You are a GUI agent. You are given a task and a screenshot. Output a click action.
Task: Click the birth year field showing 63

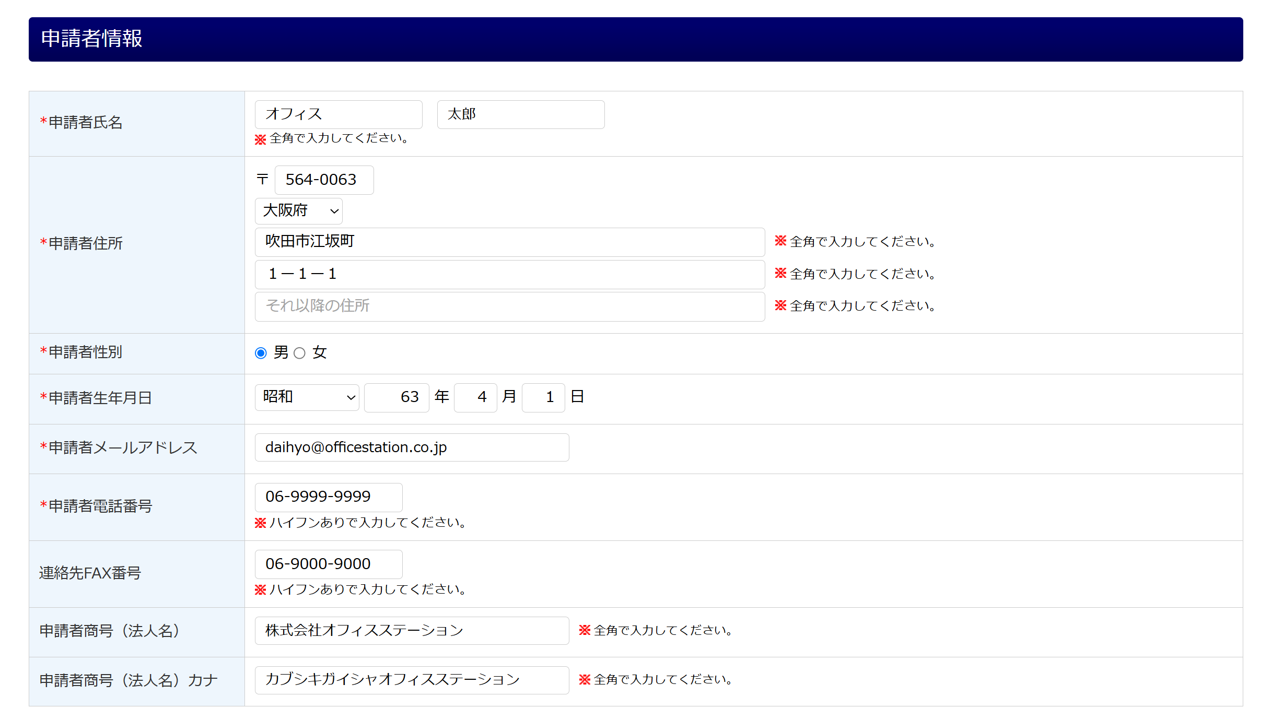tap(397, 397)
